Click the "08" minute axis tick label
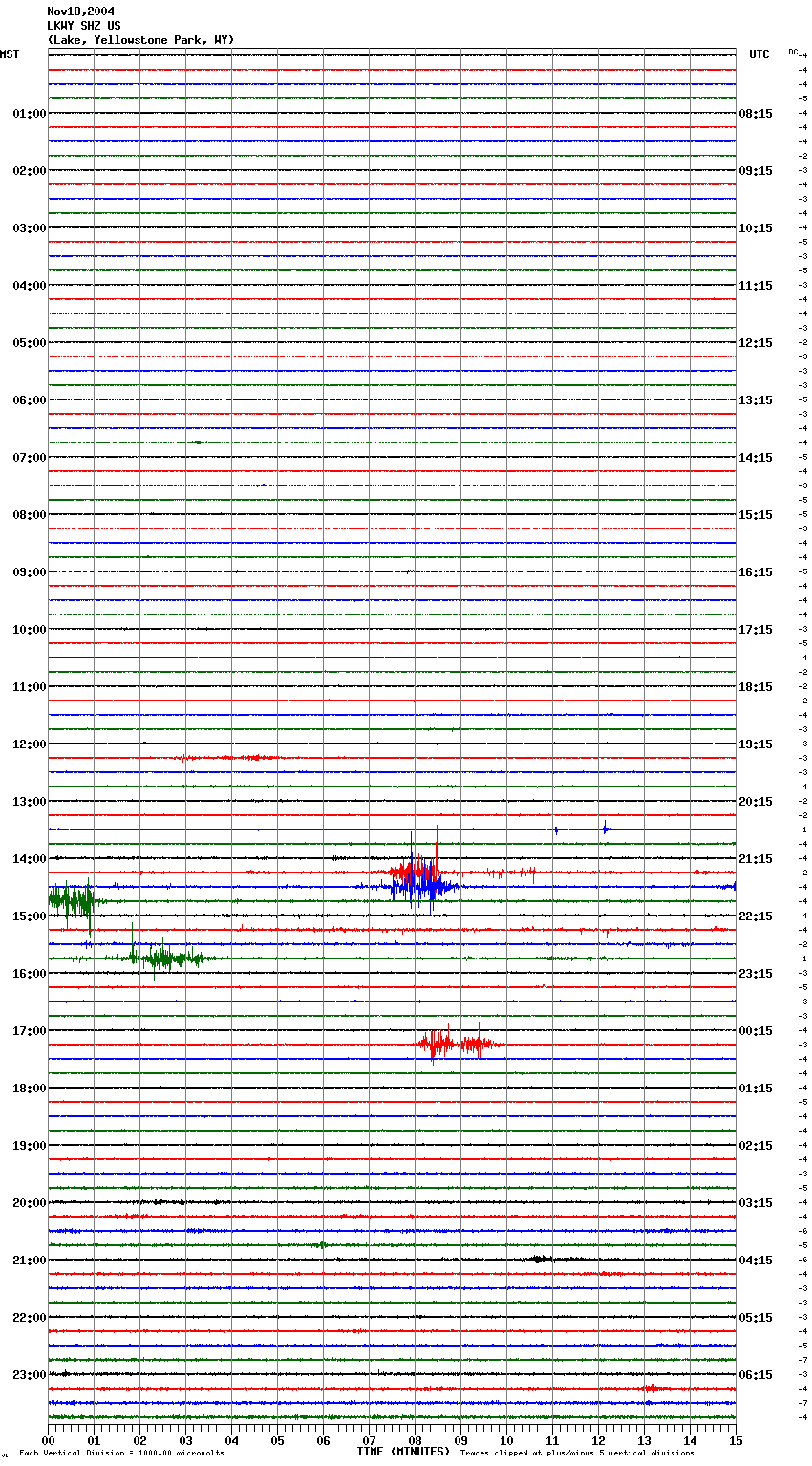Viewport: 812px width, 1466px height. coord(415,1440)
